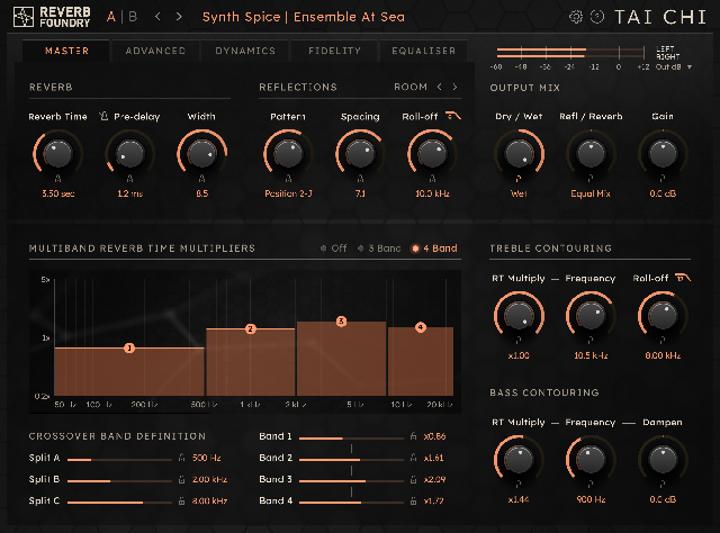The height and width of the screenshot is (533, 720).
Task: Click the Dry / Wet knob
Action: point(519,153)
